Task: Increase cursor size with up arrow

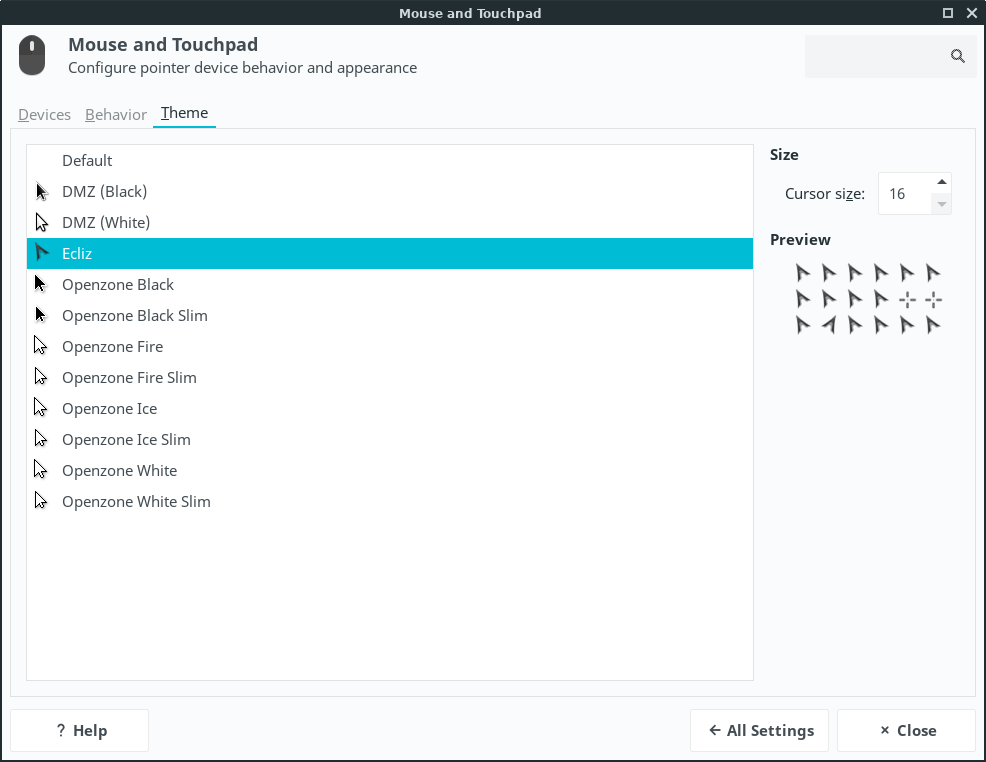Action: click(940, 183)
